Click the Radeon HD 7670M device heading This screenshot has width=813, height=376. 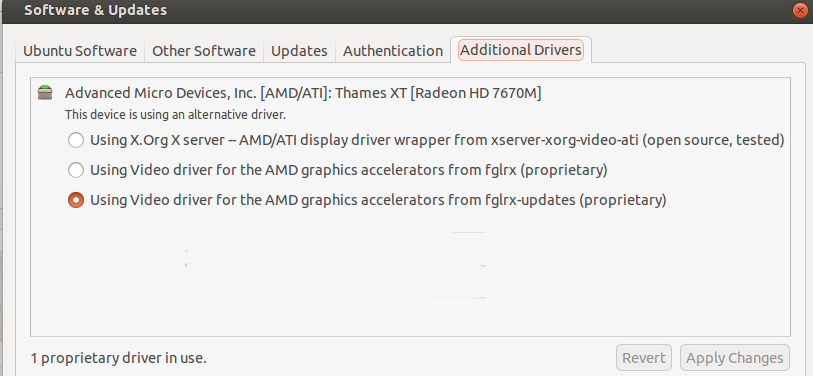click(303, 93)
